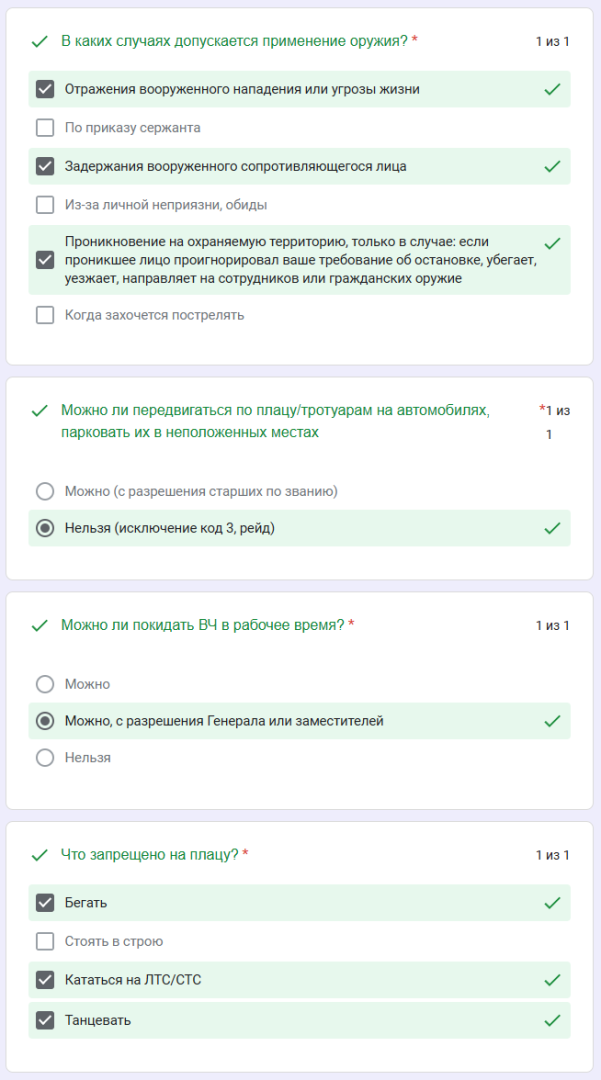Toggle checkbox 'Задержания вооруженного сопротивляющегося лица'
The height and width of the screenshot is (1080, 601).
tap(45, 166)
